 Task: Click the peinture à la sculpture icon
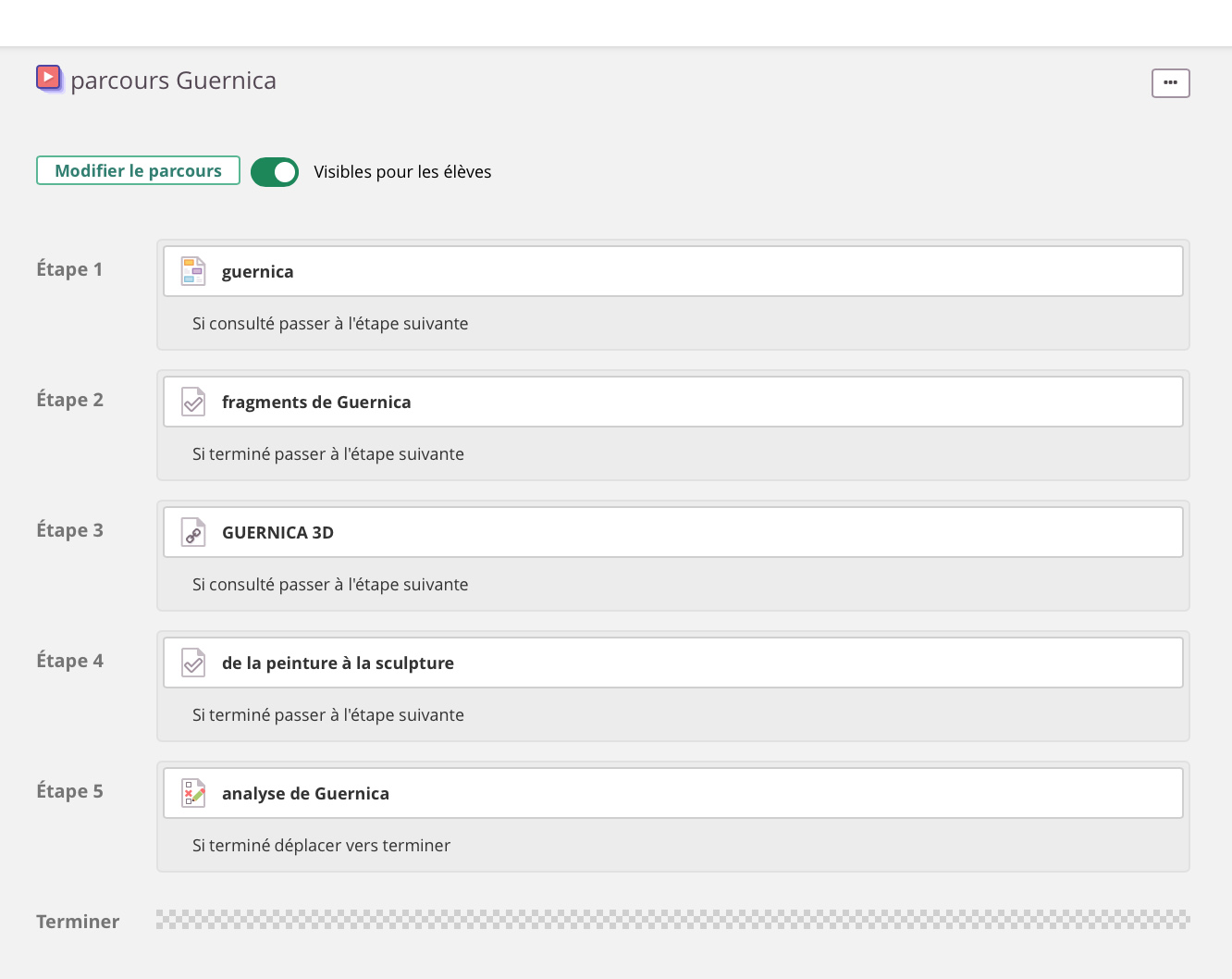(x=193, y=663)
